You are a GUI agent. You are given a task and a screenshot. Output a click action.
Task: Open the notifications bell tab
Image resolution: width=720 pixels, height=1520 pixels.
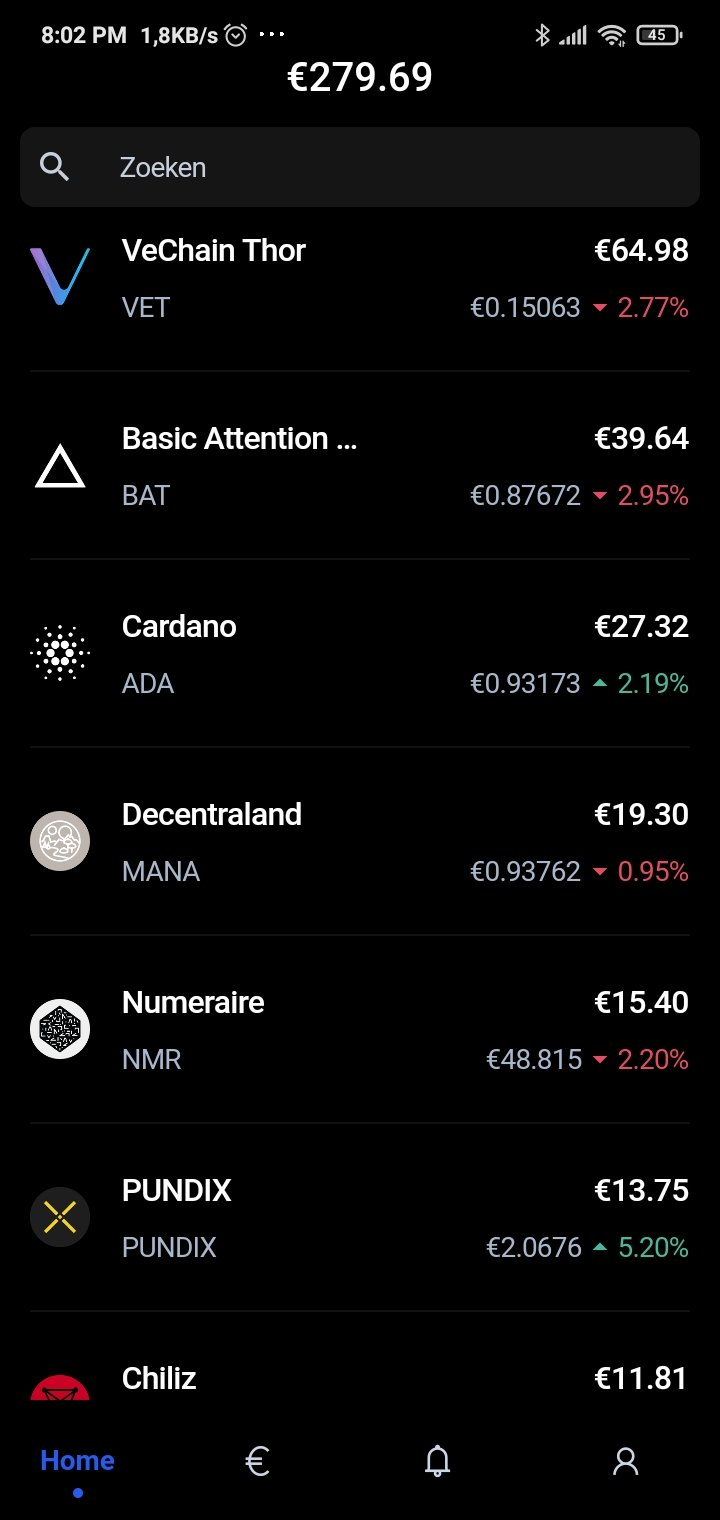[438, 1462]
